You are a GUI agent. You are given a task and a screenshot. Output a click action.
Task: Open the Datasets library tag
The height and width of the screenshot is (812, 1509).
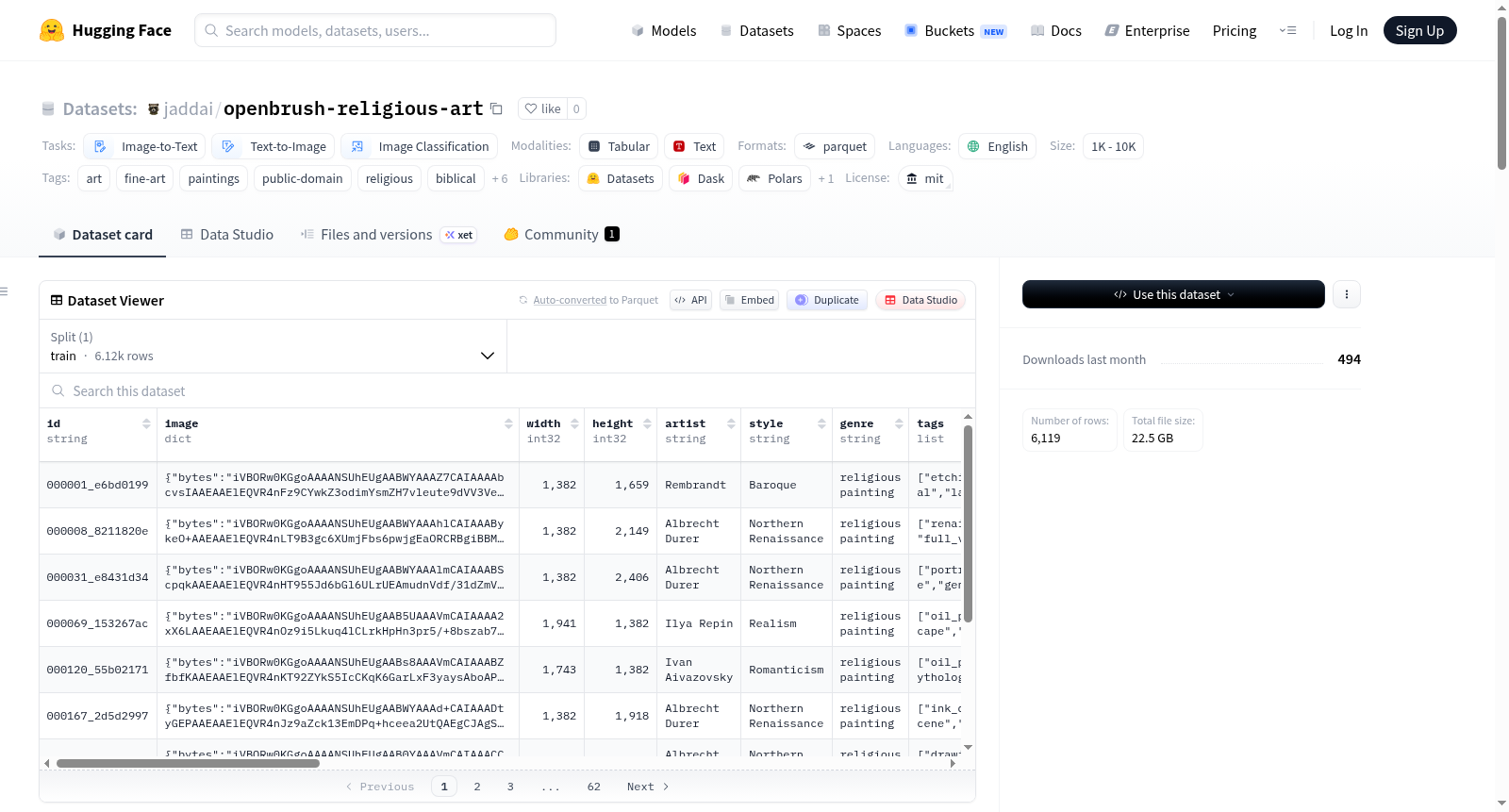621,178
